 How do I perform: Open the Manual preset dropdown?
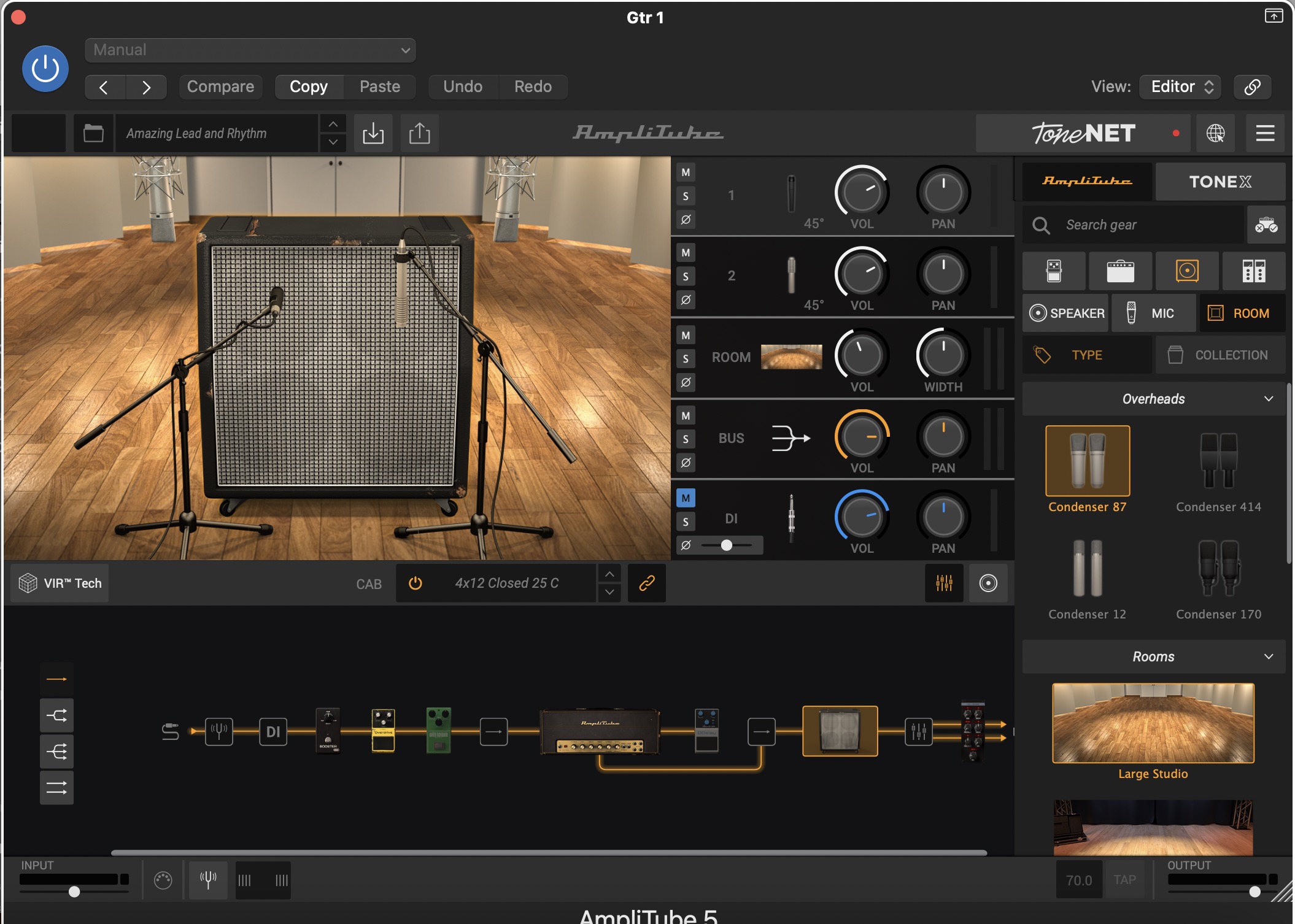tap(250, 50)
